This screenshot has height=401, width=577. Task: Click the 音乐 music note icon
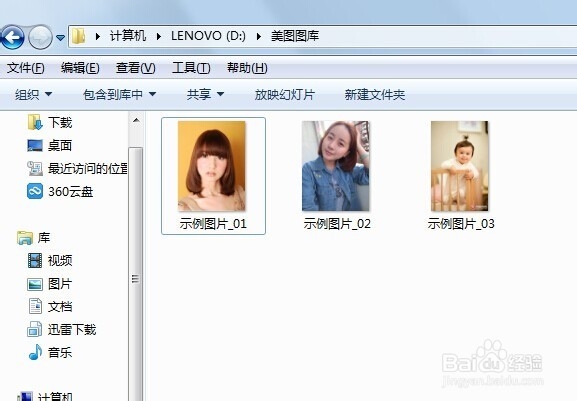35,352
